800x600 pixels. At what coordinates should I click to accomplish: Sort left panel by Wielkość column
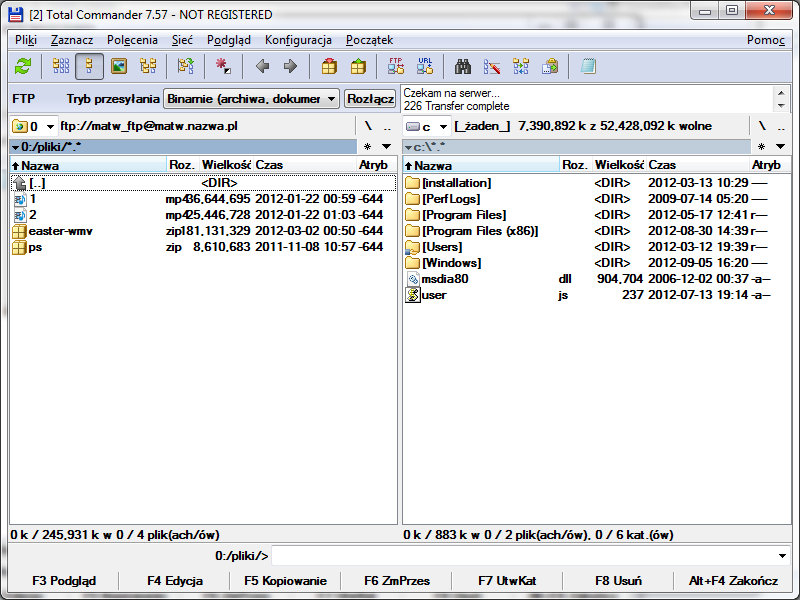[x=226, y=165]
